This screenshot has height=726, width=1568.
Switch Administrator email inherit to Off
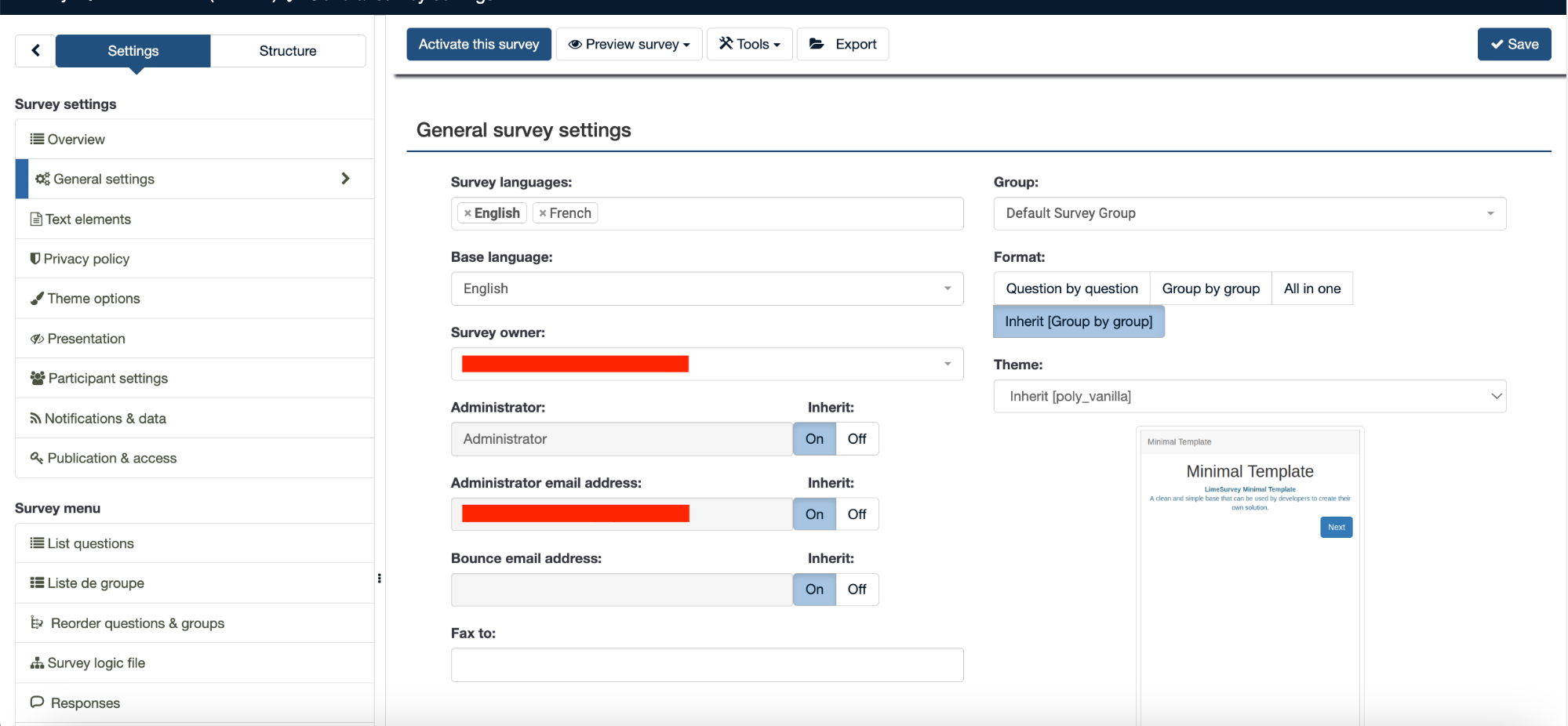pyautogui.click(x=857, y=514)
